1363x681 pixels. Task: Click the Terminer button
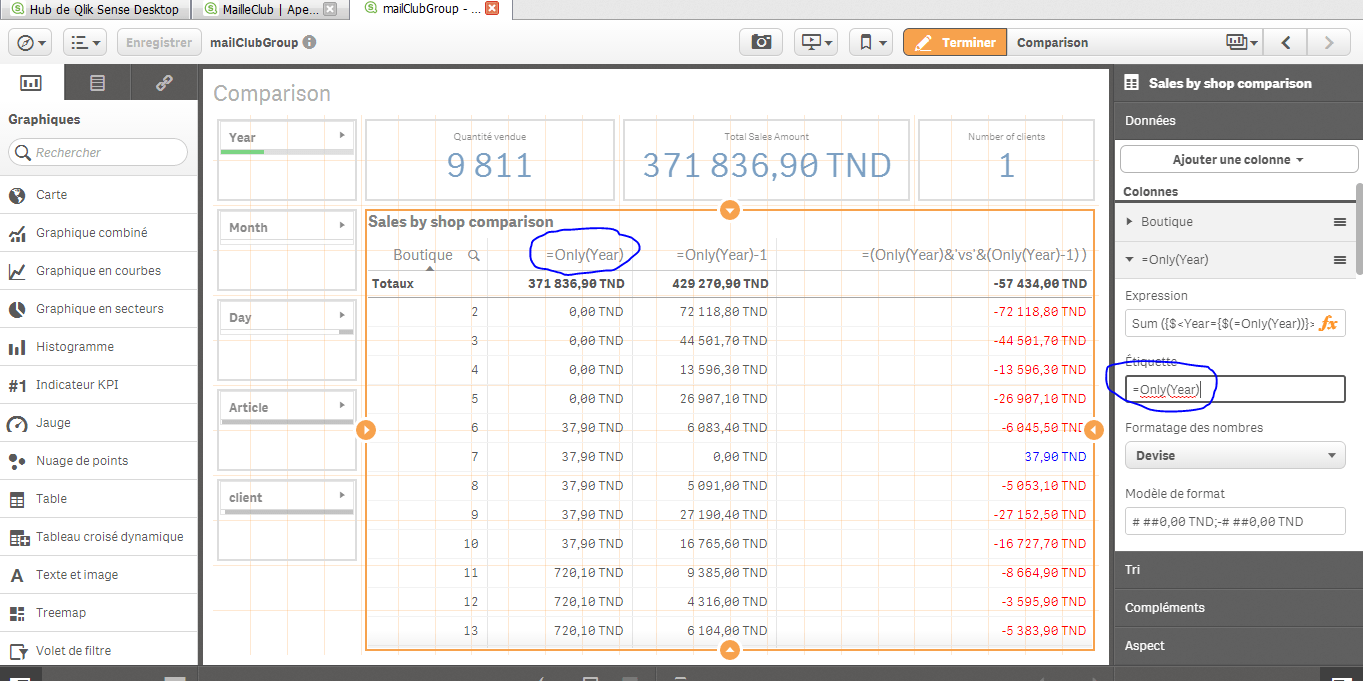[954, 42]
